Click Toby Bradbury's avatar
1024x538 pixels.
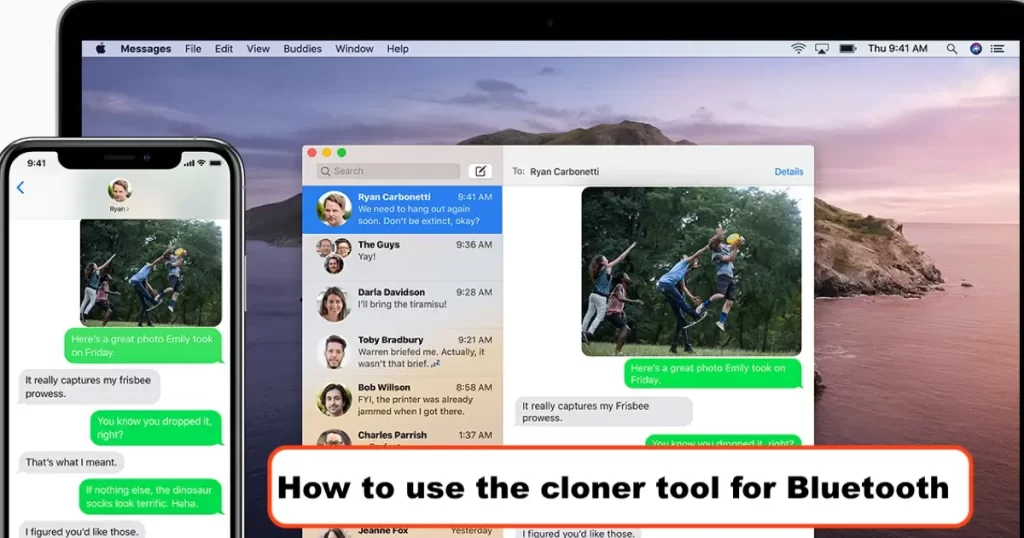pyautogui.click(x=334, y=352)
